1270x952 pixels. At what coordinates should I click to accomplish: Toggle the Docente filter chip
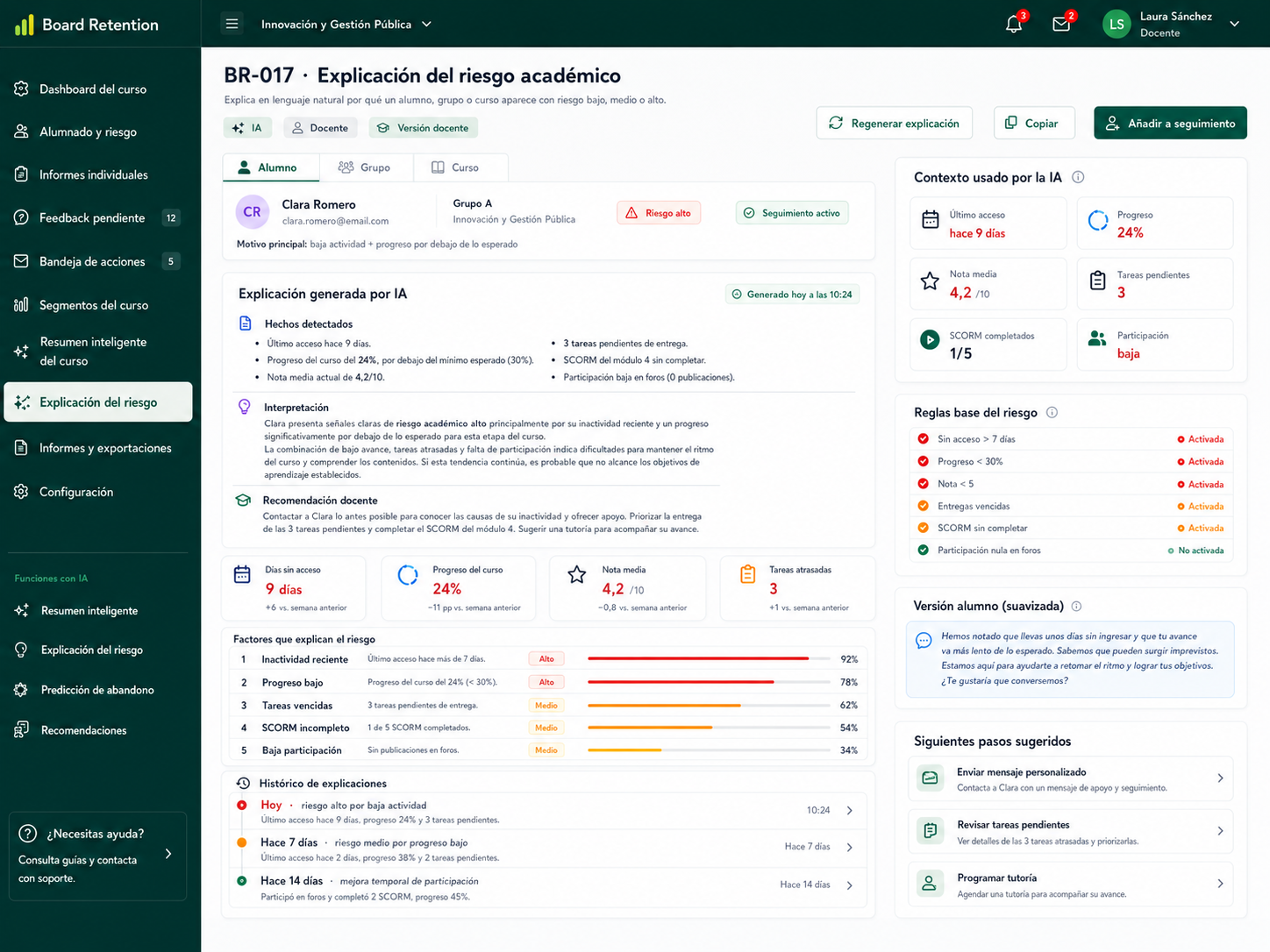coord(320,128)
